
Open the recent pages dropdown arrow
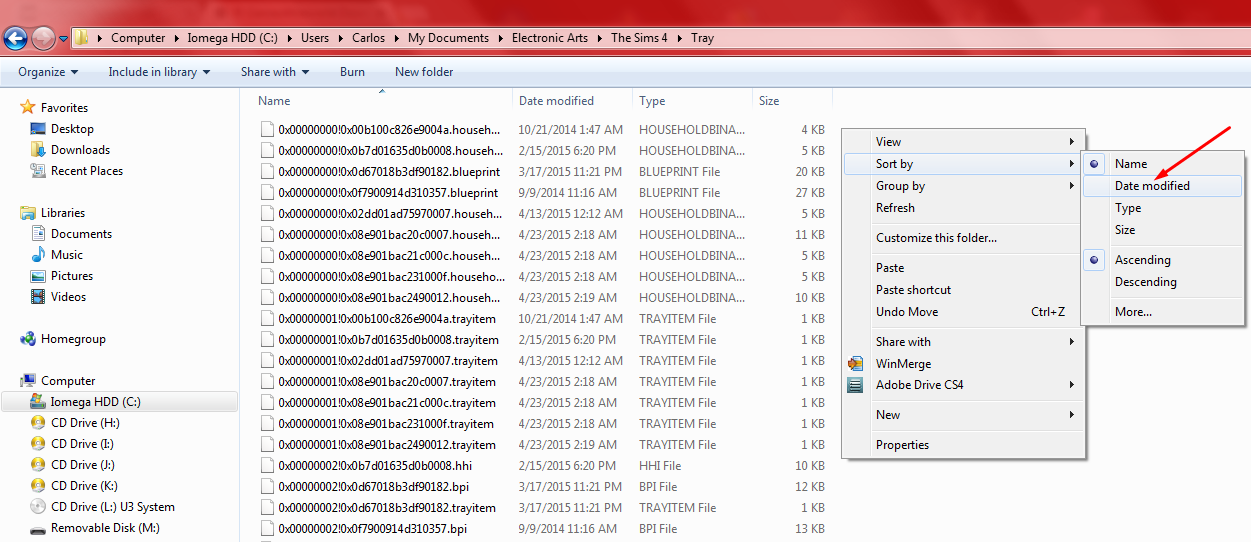click(64, 39)
